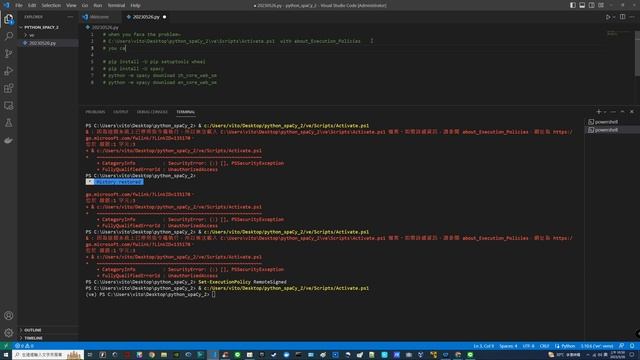Open the Run and Debug view
640x360 pixels.
pyautogui.click(x=9, y=71)
